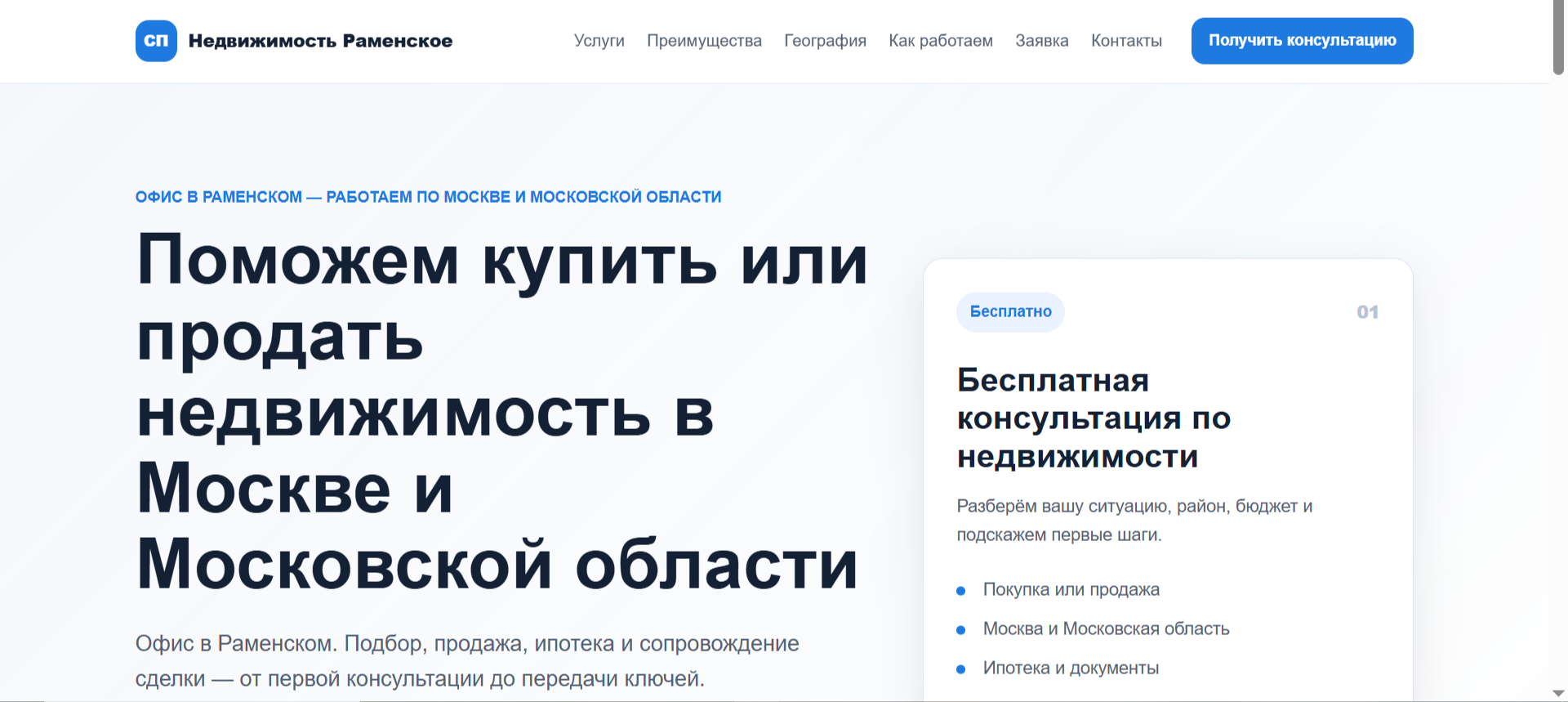Click the main hero heading Поможем купить
The image size is (1568, 702).
(502, 411)
